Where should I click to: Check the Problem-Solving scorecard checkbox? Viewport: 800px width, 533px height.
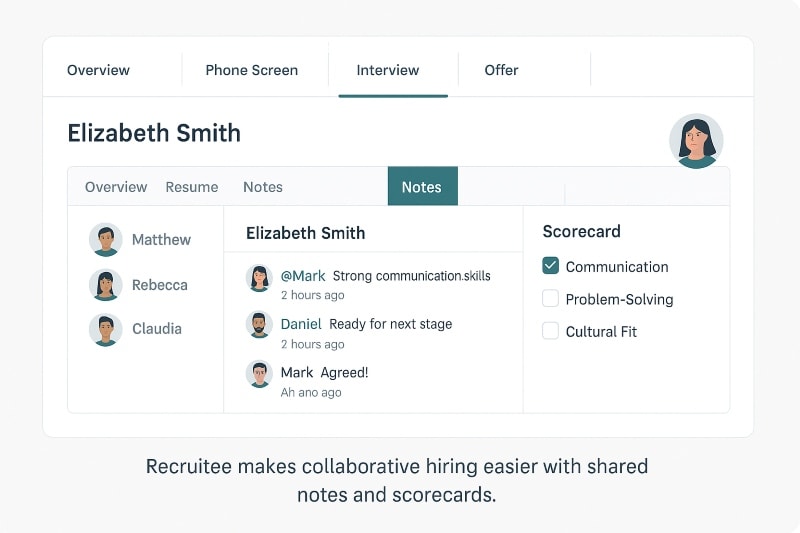coord(550,298)
